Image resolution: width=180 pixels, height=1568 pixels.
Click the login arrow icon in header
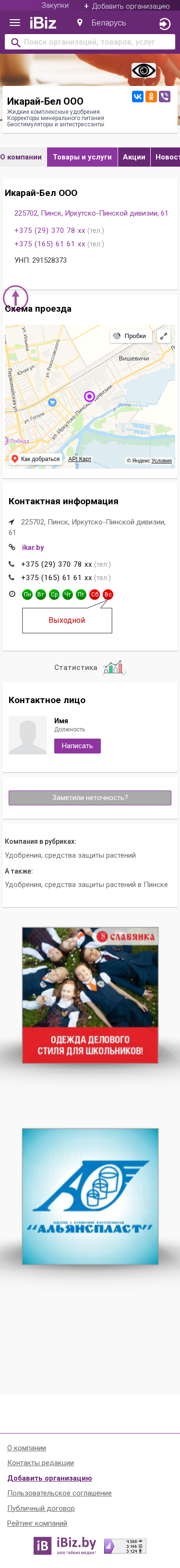point(164,24)
